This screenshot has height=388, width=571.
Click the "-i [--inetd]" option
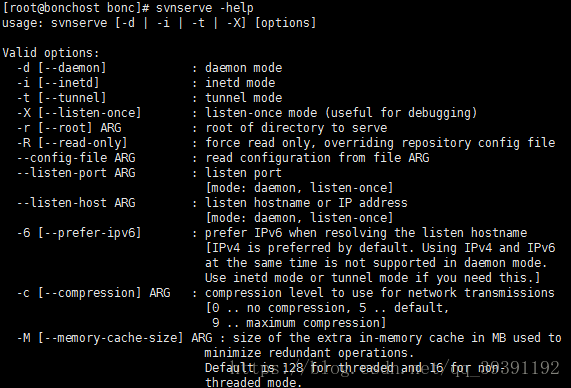(x=58, y=83)
